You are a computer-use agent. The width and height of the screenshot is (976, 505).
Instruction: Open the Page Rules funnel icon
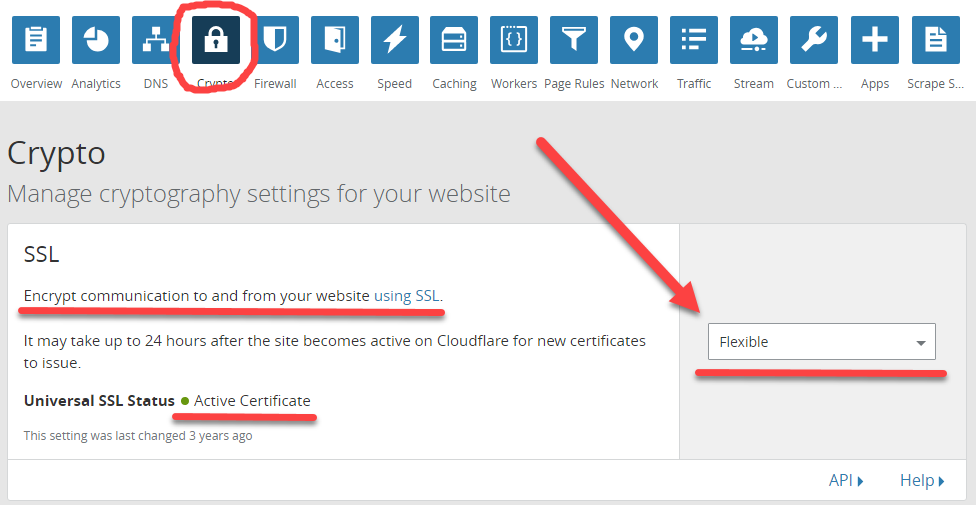click(x=574, y=40)
